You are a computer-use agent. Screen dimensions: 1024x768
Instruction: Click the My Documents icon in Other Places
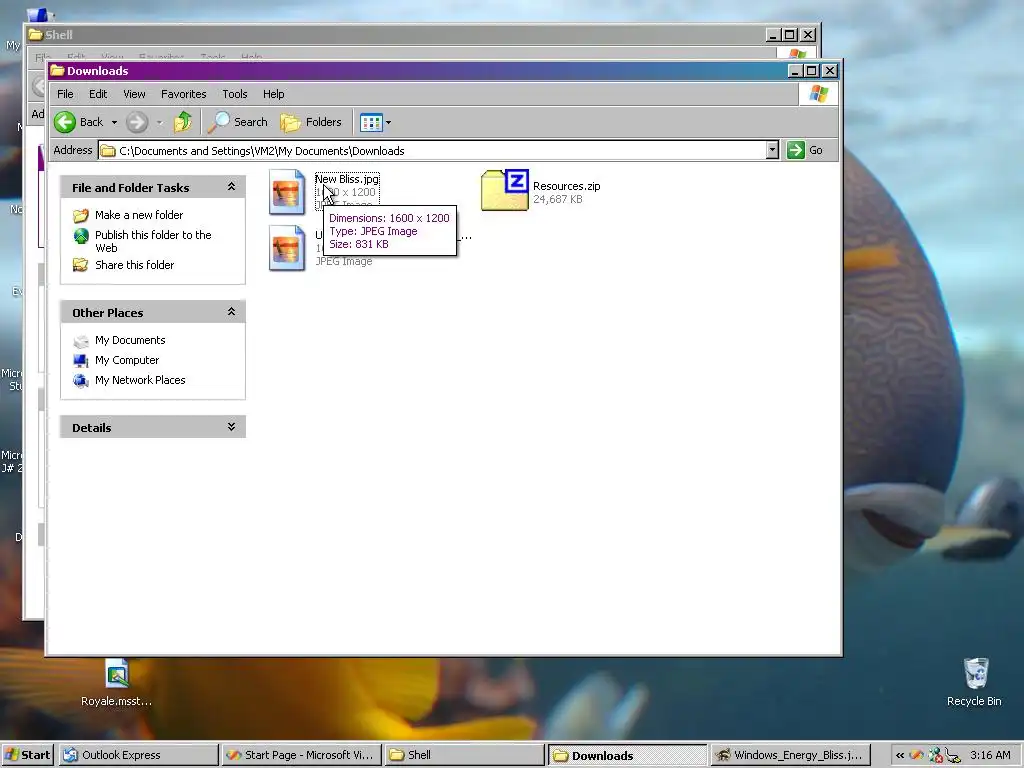click(x=81, y=341)
